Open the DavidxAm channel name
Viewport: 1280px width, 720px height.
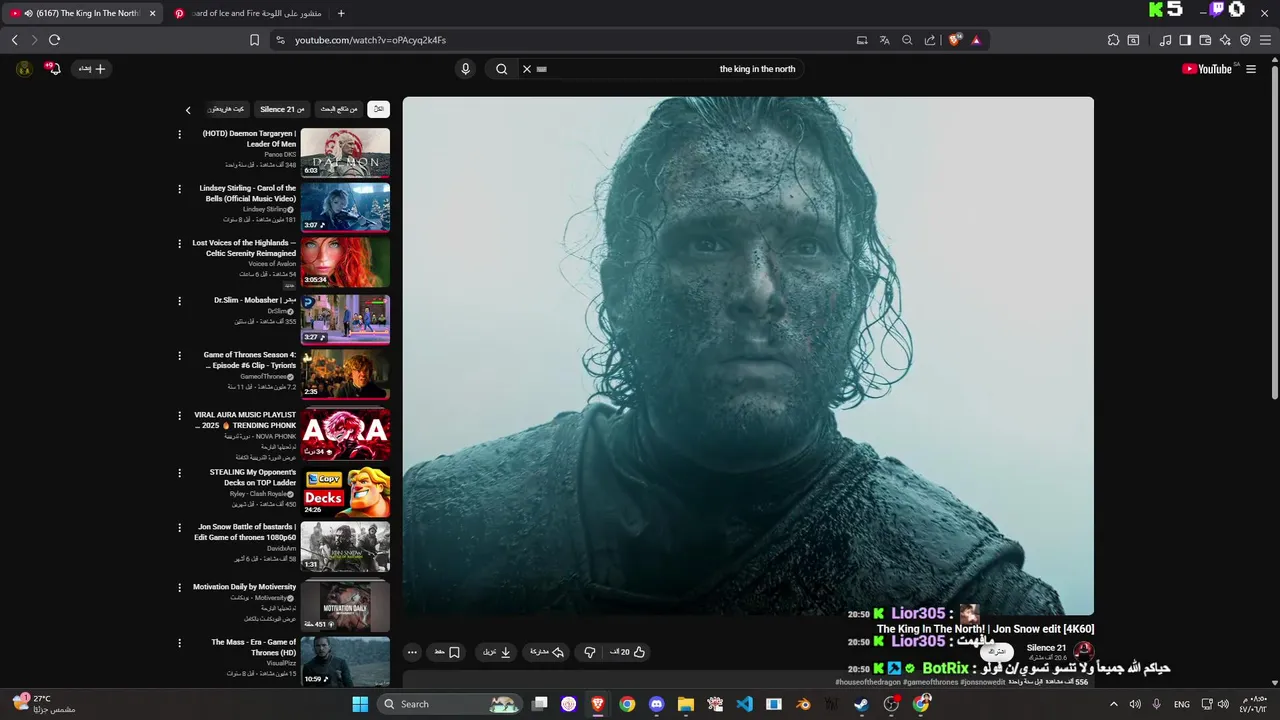pyautogui.click(x=281, y=548)
